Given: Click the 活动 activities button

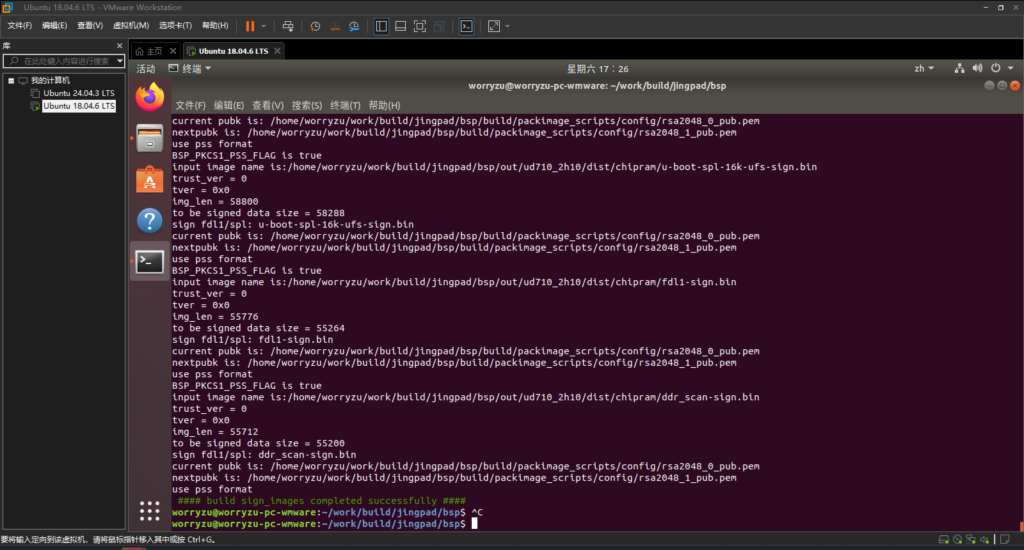Looking at the screenshot, I should [146, 68].
